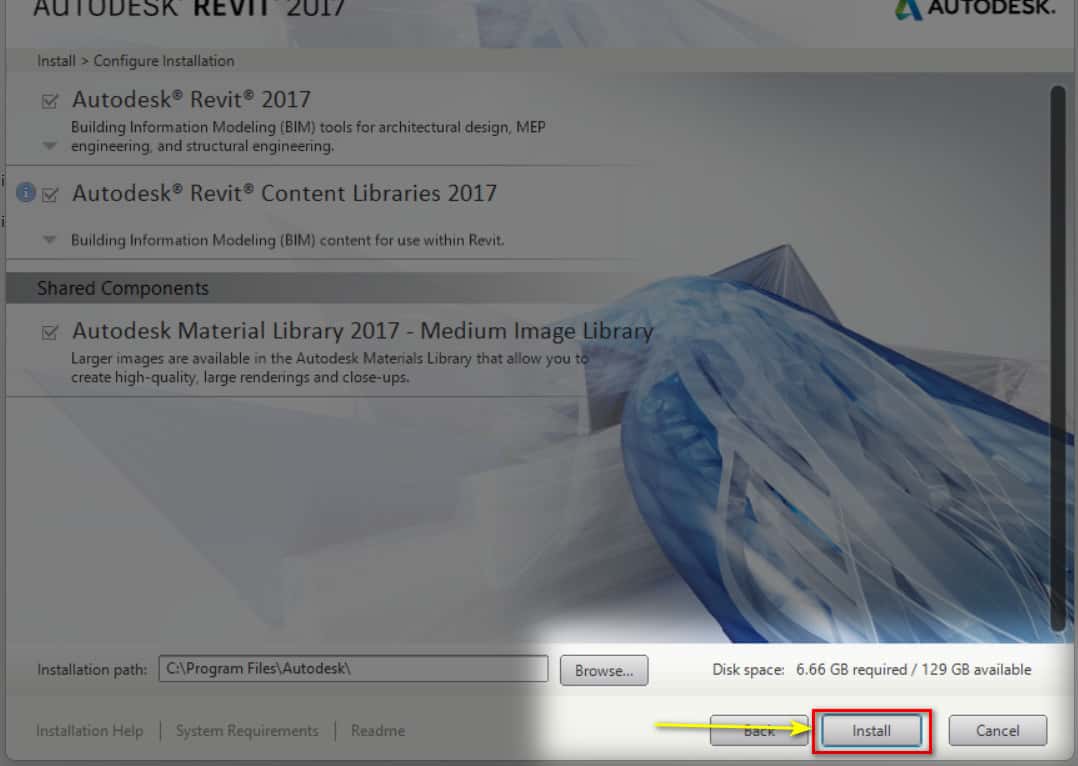Viewport: 1078px width, 766px height.
Task: Click Building Information Modeling content description
Action: (287, 240)
